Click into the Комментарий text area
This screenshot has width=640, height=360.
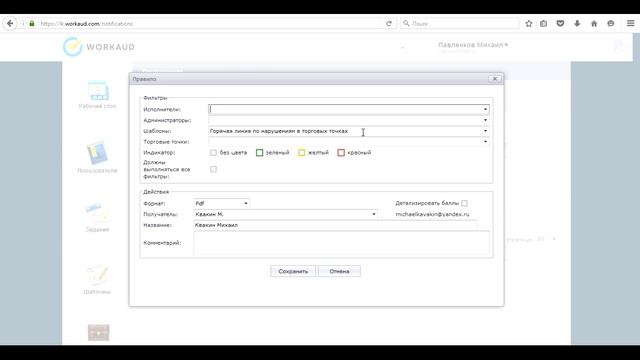(341, 243)
